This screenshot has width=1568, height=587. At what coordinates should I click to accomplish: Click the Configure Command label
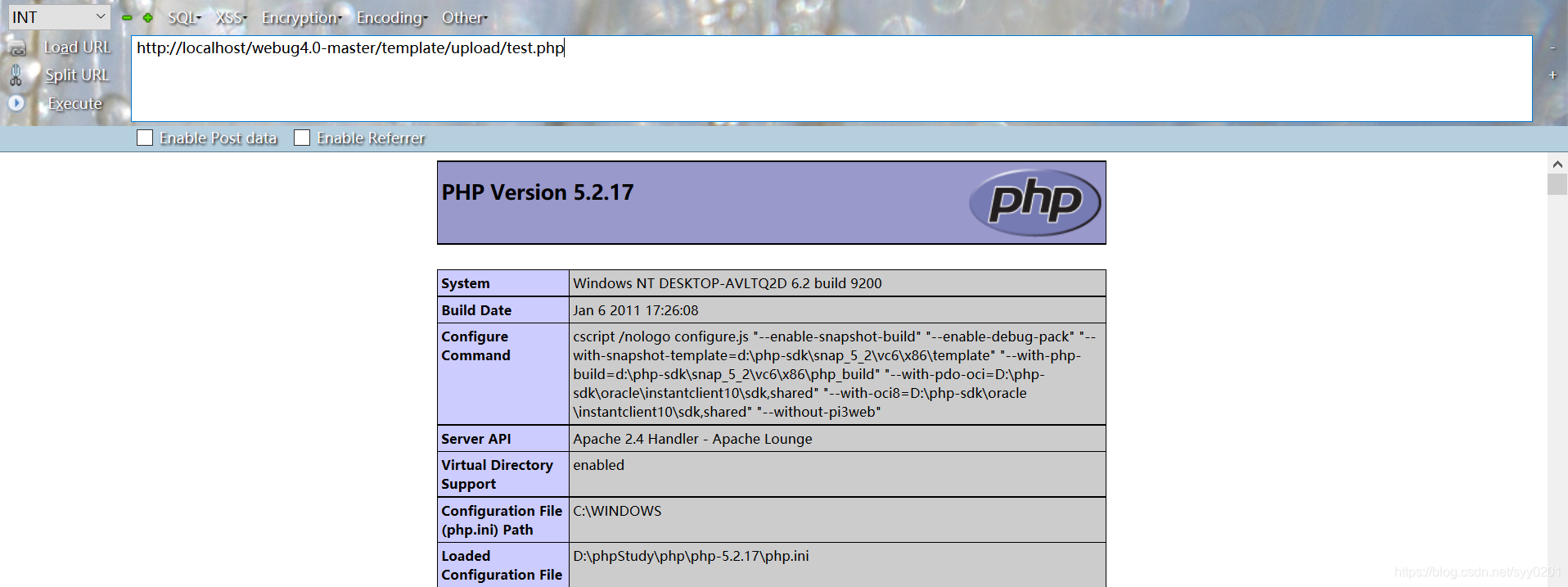[x=475, y=345]
